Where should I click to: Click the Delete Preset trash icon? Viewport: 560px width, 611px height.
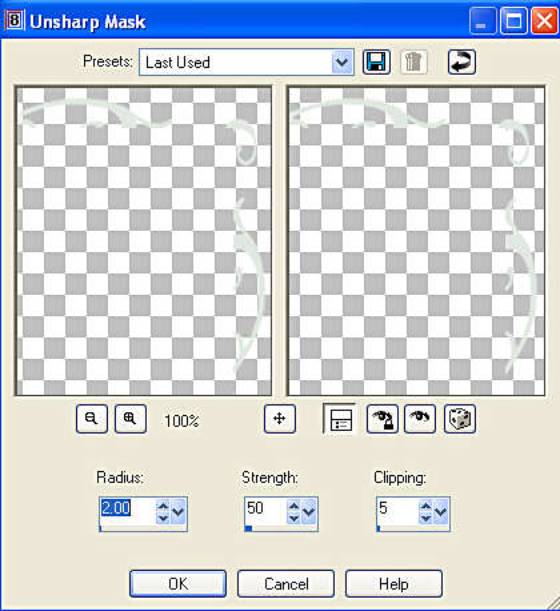[x=414, y=62]
